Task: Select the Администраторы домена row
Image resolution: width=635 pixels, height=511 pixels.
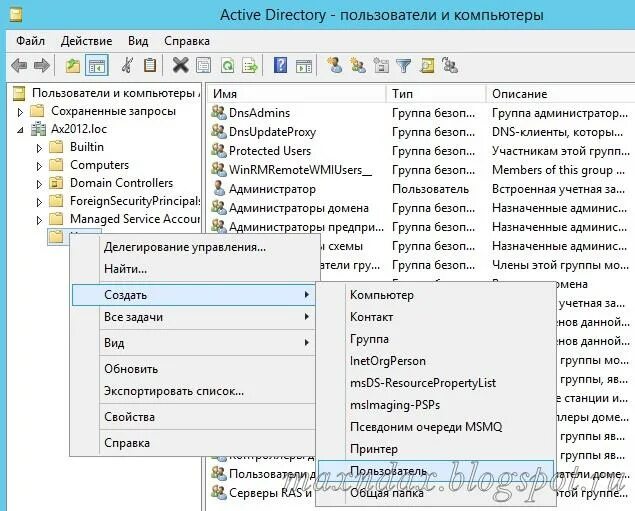Action: click(421, 208)
